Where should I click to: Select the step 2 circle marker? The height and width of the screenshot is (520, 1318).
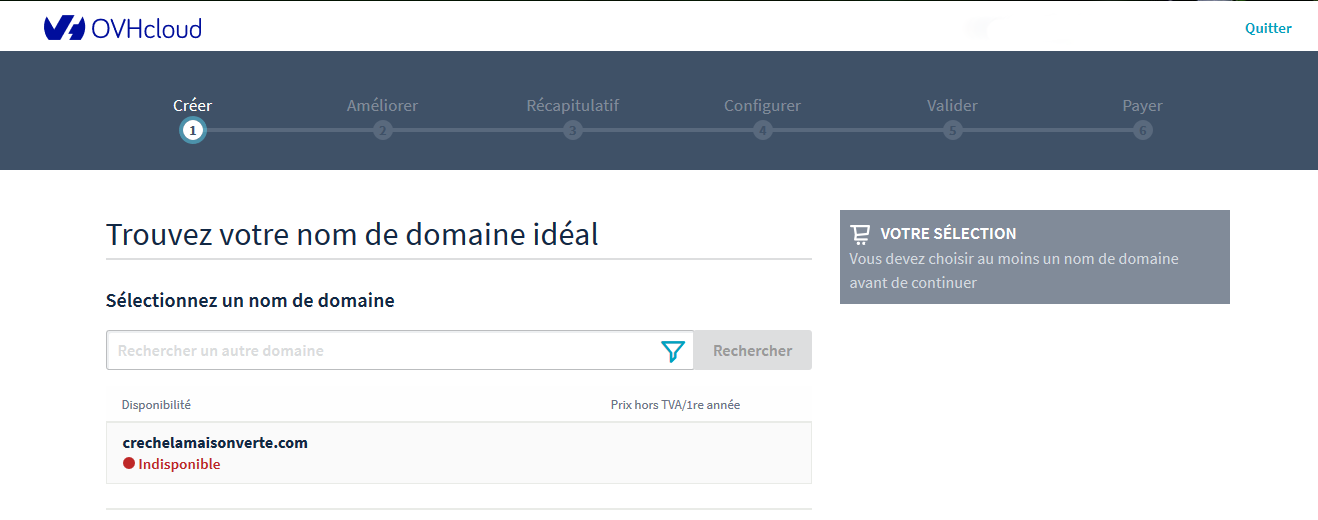(x=382, y=130)
